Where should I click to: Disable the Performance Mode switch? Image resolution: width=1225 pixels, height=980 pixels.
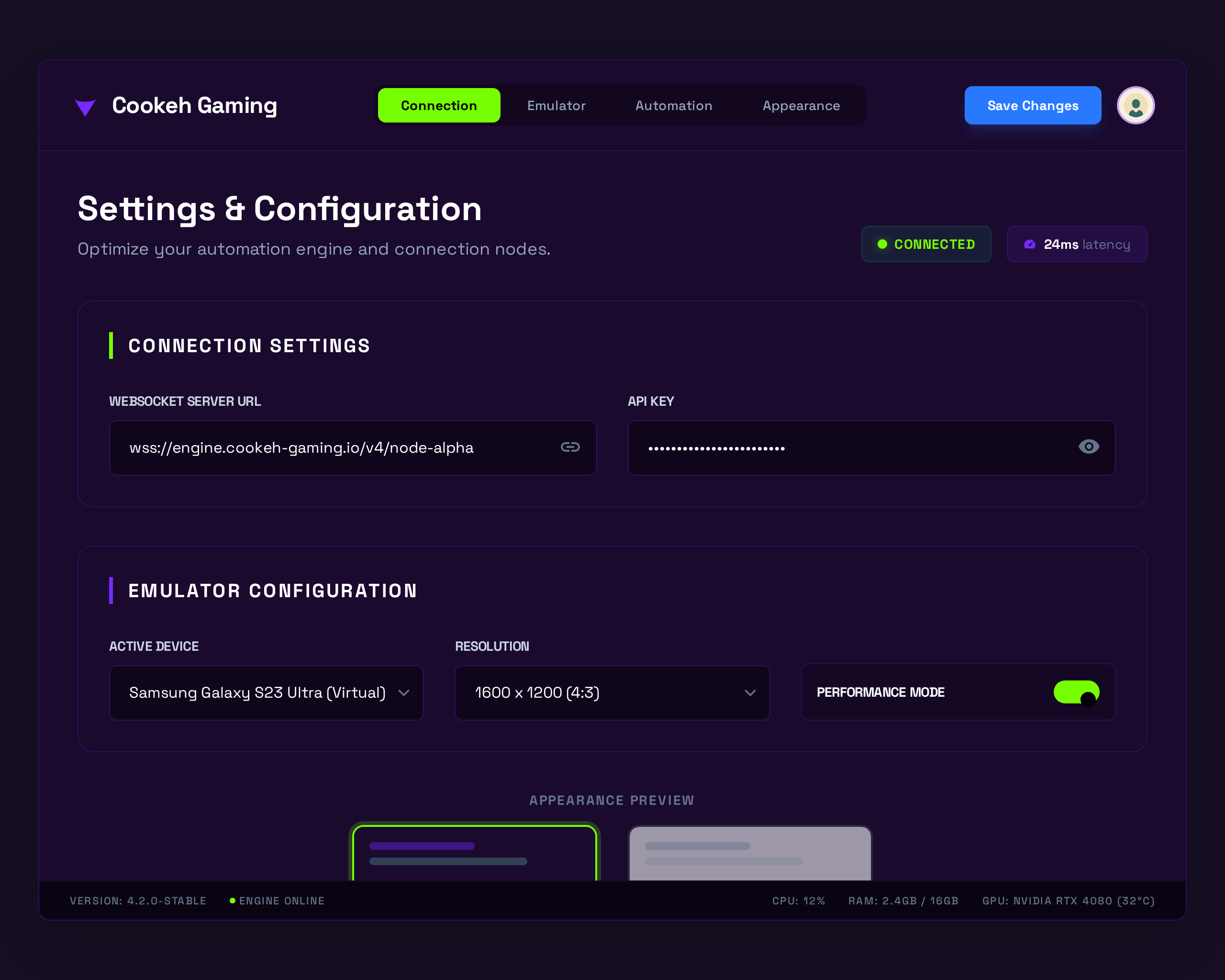tap(1076, 692)
